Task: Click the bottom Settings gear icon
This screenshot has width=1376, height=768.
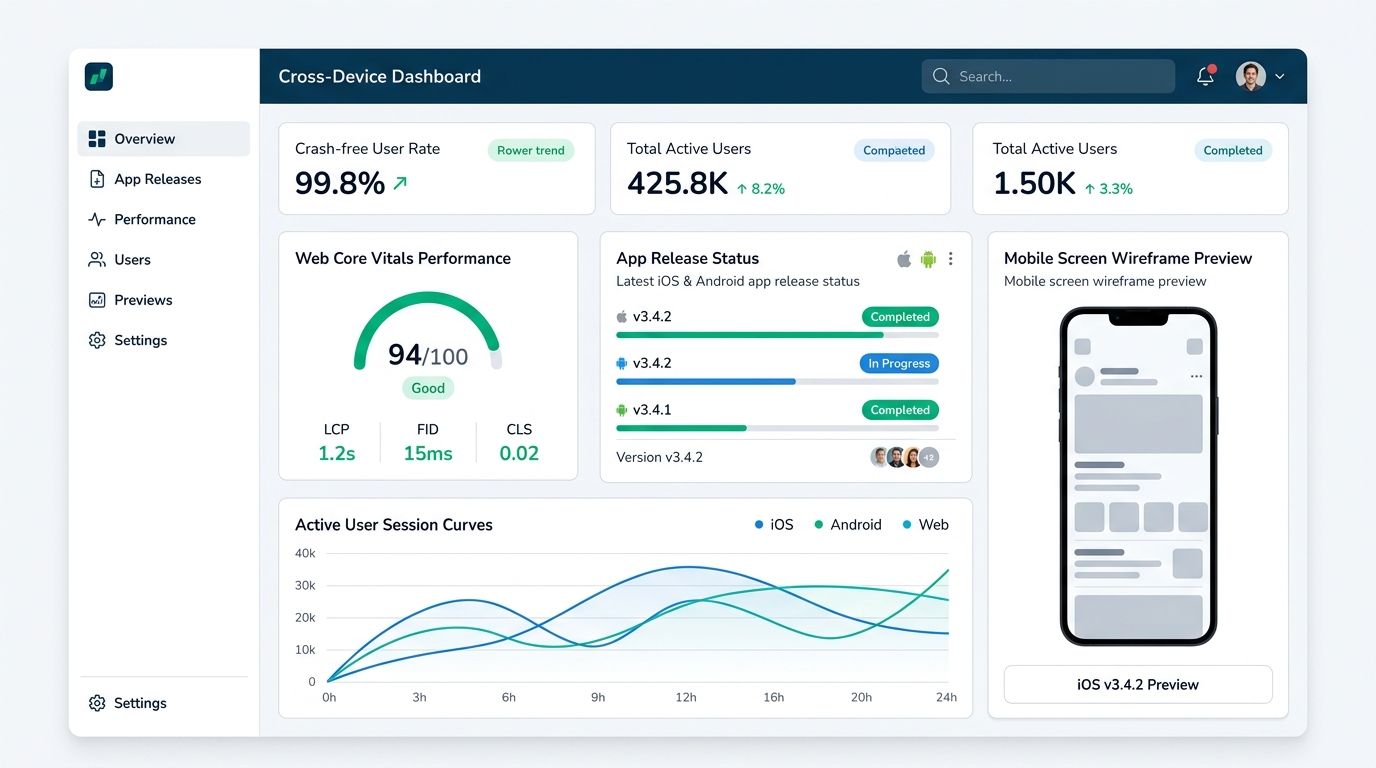Action: click(x=97, y=703)
